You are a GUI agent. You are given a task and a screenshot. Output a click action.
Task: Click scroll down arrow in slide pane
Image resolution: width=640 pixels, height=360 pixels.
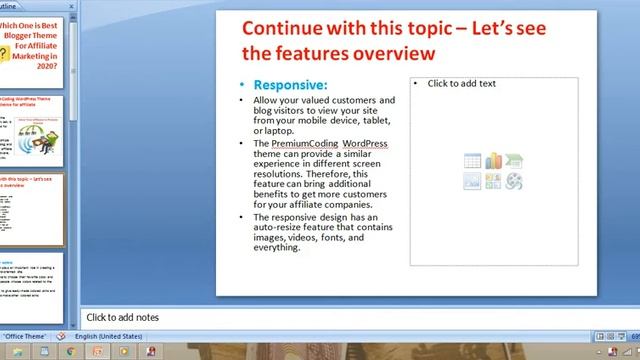(x=73, y=325)
